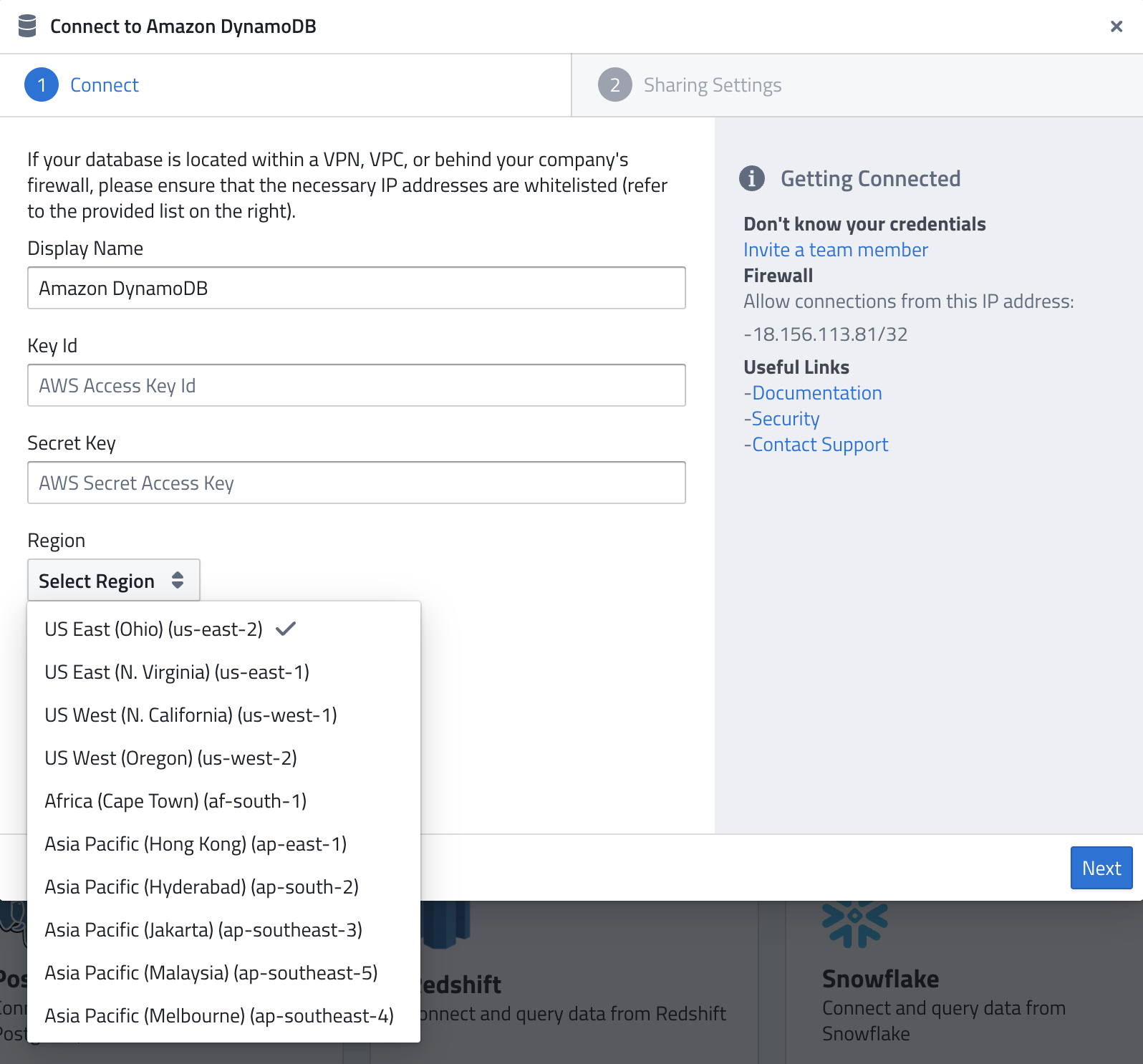Select Asia Pacific (Hong Kong) region

tap(195, 843)
